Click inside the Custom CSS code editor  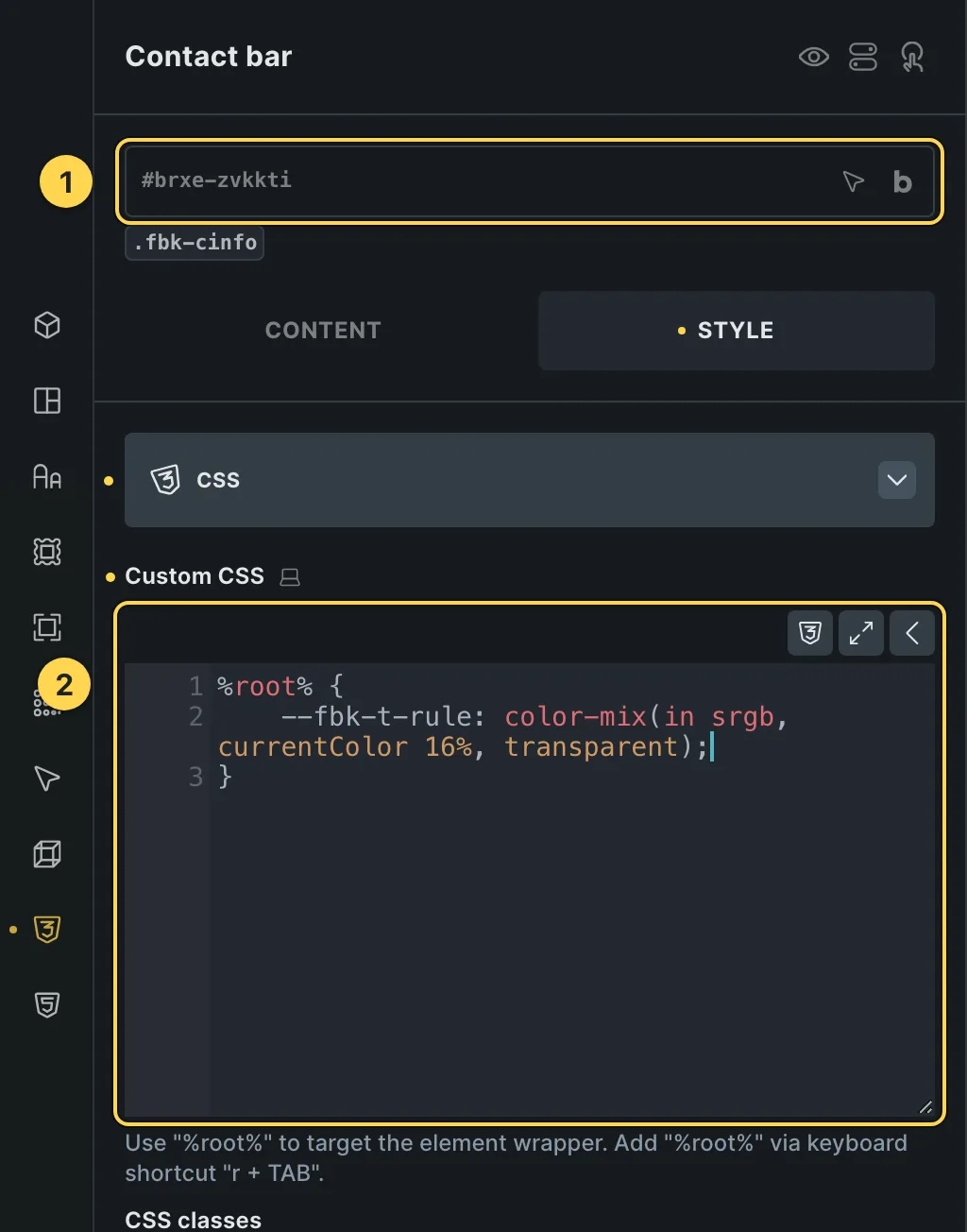point(530,891)
